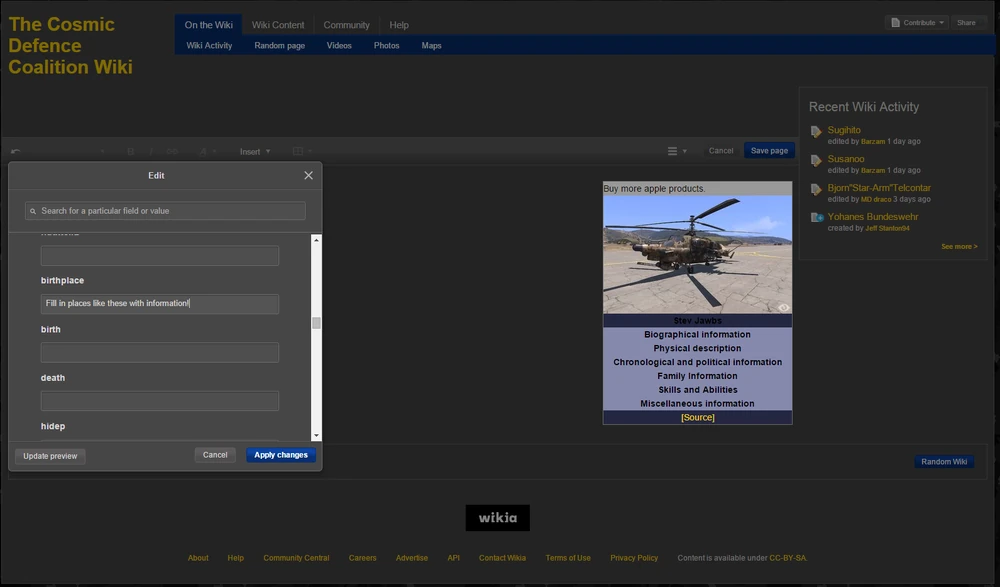Click the edit icon beside Sugihito
1000x587 pixels.
point(817,131)
